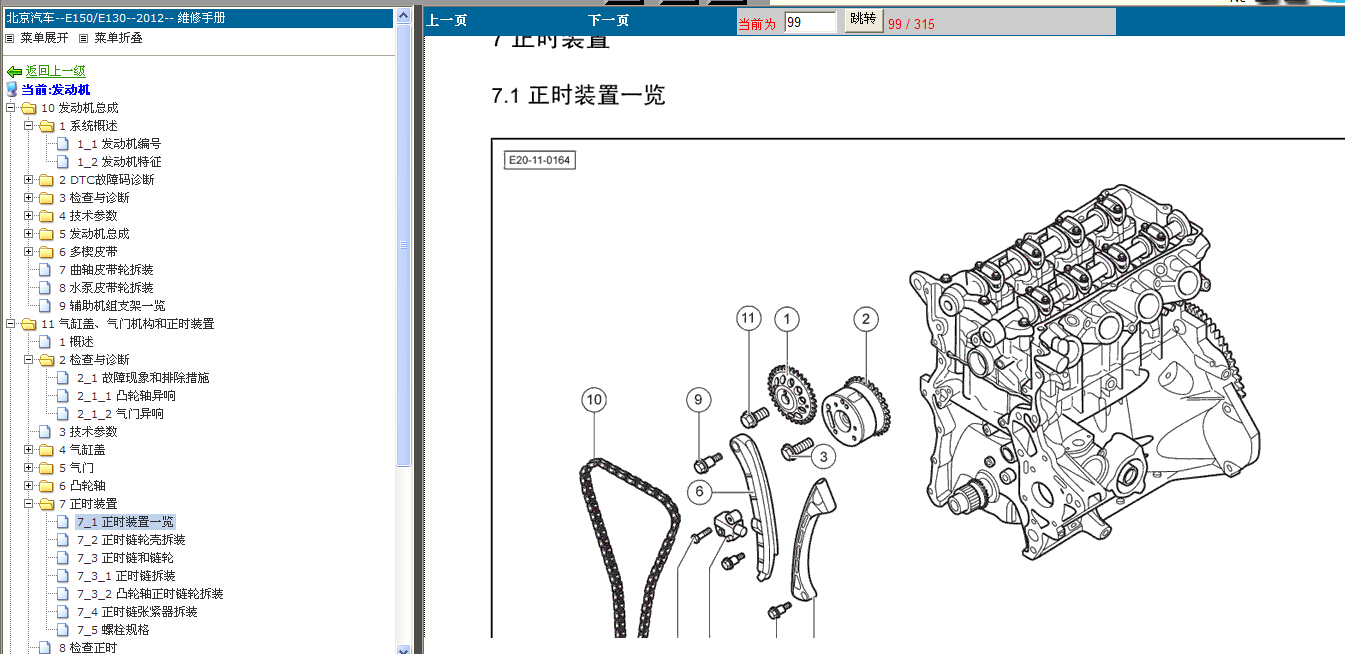1345x654 pixels.
Task: Open 8 检查正时 page
Action: point(88,647)
